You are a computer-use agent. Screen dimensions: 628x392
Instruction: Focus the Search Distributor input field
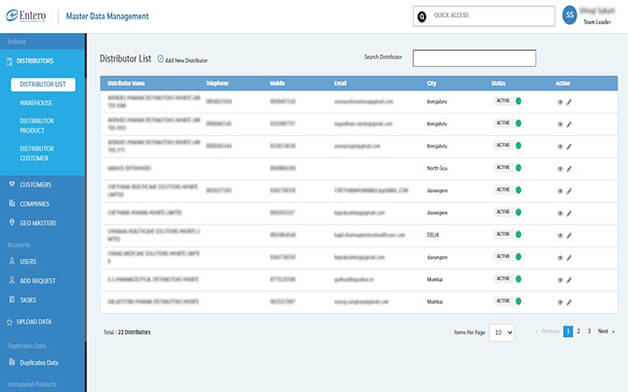click(474, 58)
